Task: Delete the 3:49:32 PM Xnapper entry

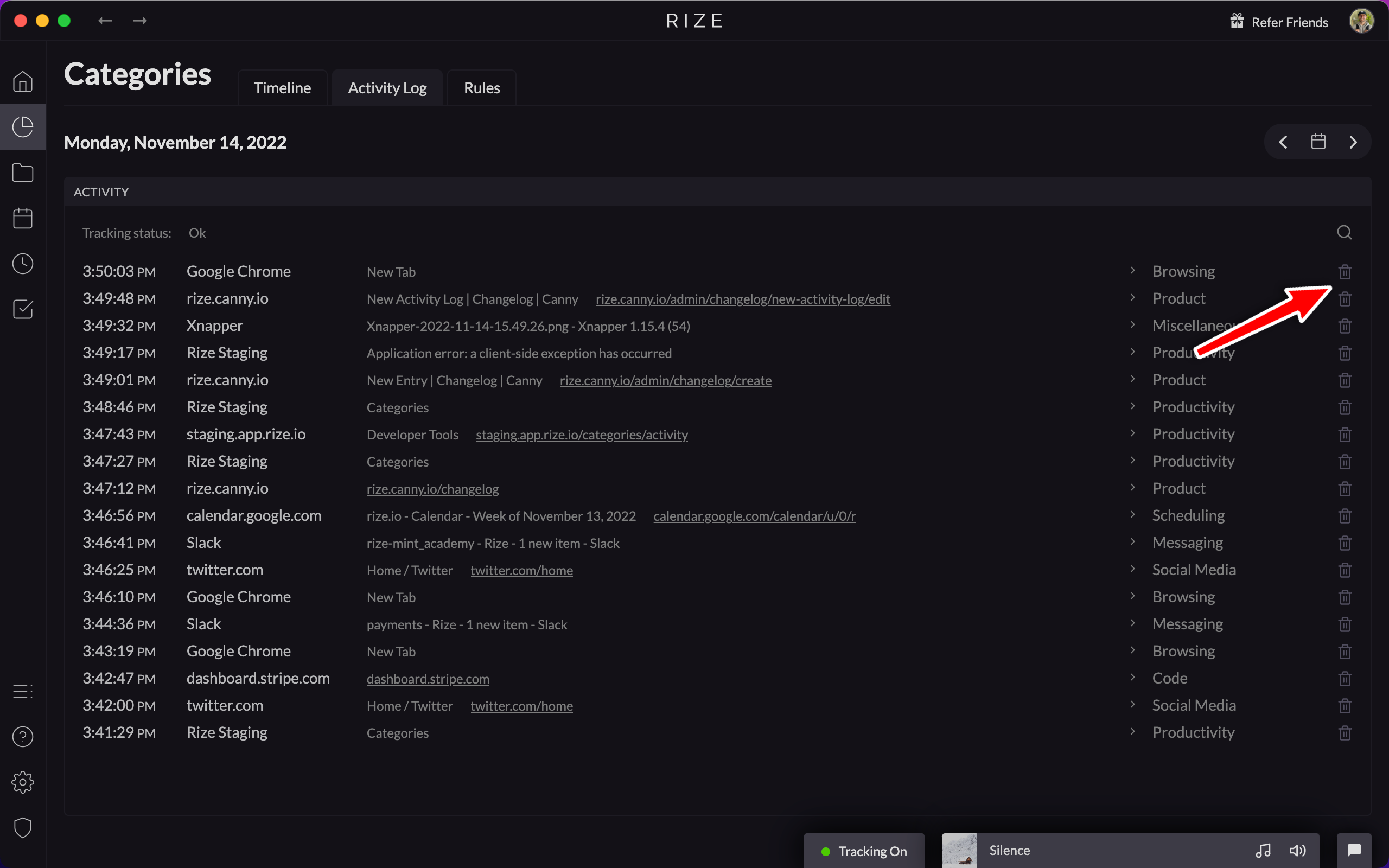Action: click(x=1345, y=326)
